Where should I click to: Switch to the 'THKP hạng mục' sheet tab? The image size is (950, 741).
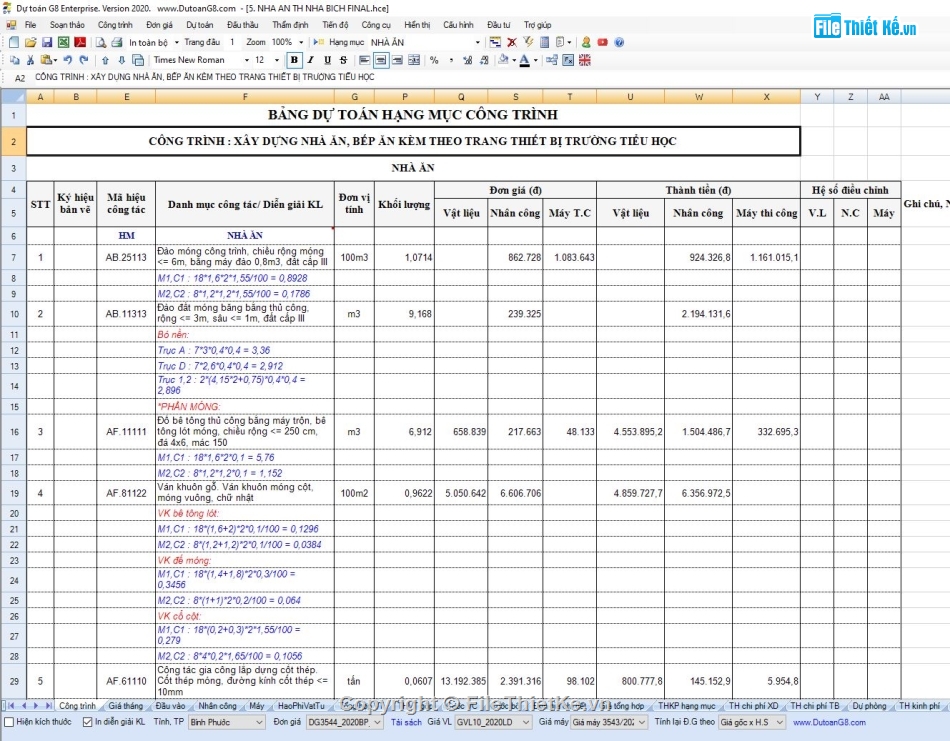(x=686, y=706)
